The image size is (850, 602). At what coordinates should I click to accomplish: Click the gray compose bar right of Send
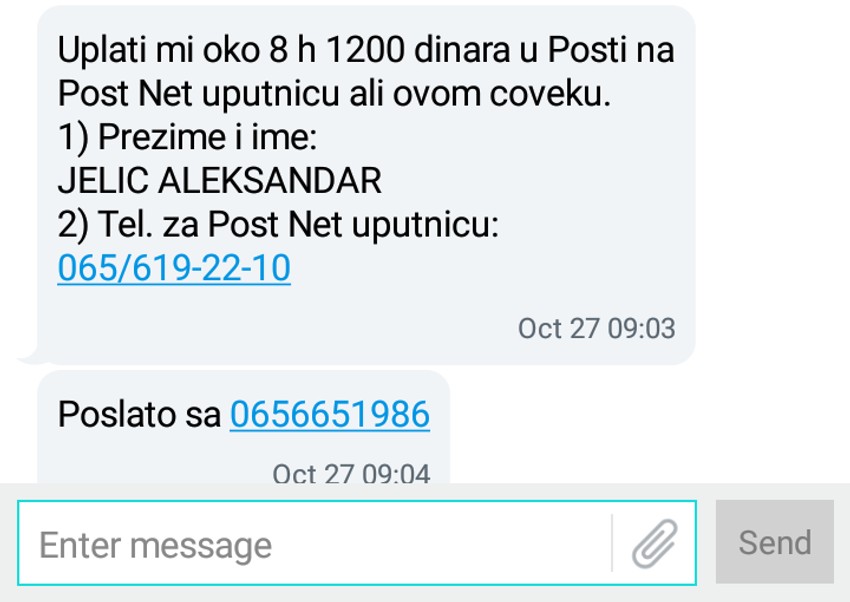[x=842, y=542]
